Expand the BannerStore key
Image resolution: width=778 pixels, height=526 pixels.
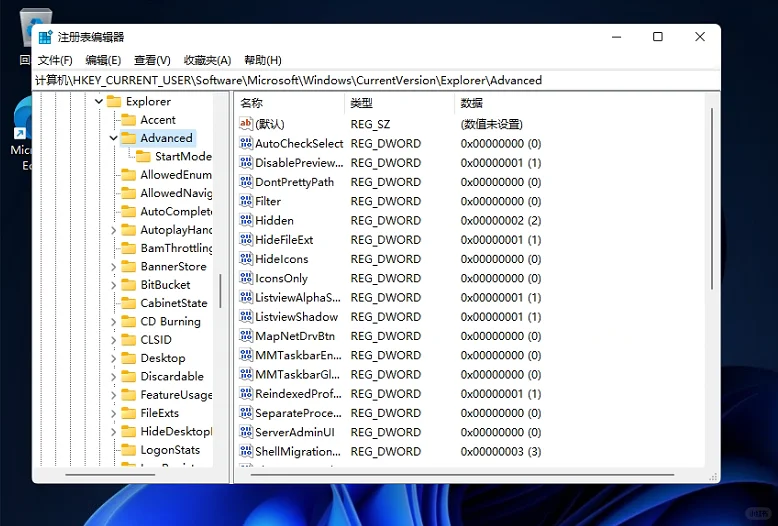click(x=114, y=267)
